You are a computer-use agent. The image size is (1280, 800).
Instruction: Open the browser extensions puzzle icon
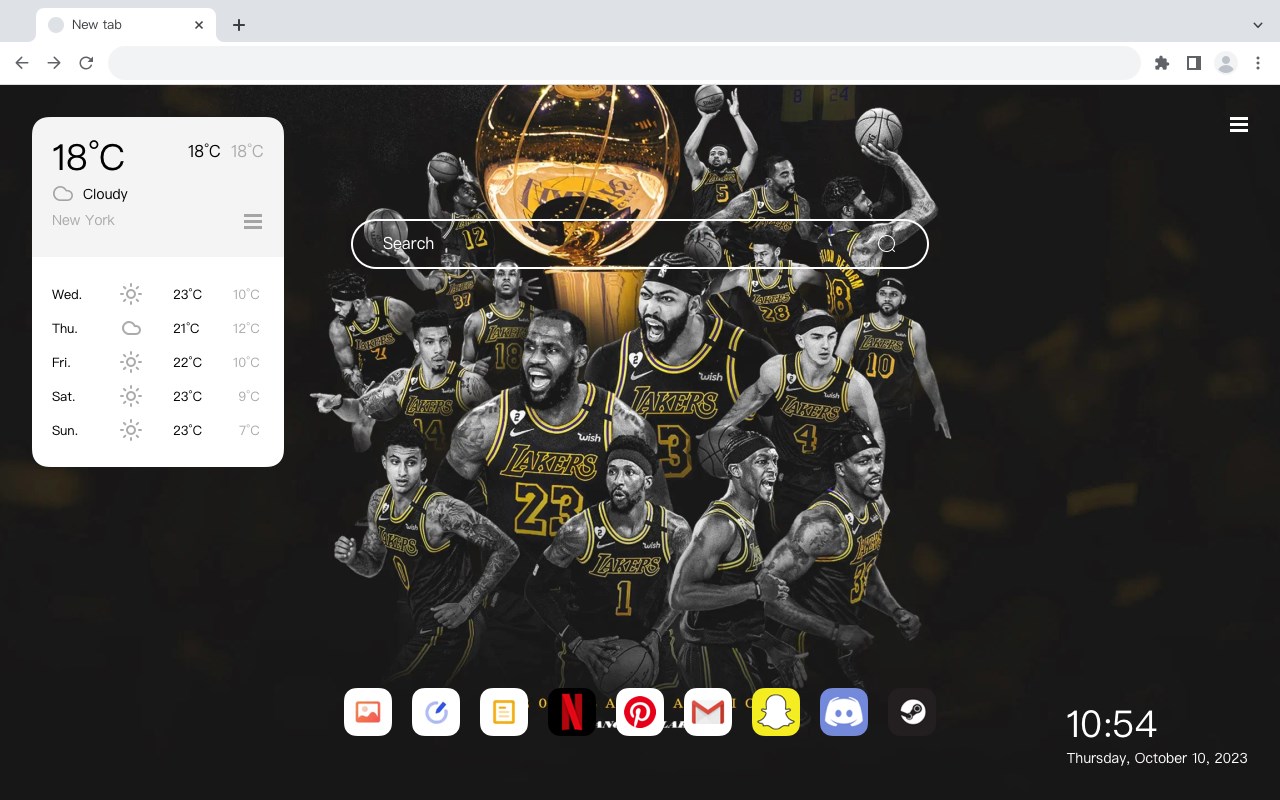tap(1161, 63)
